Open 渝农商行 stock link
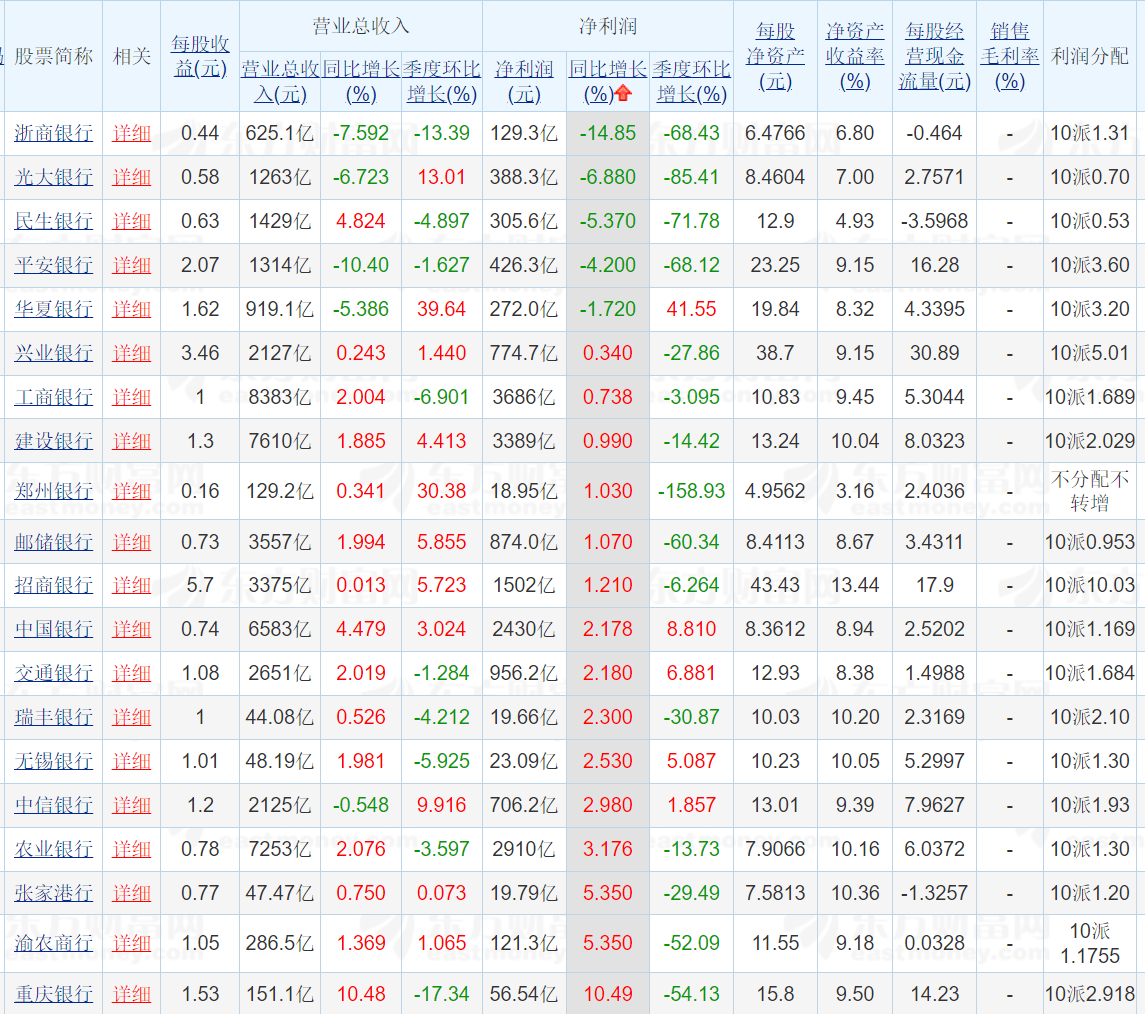 (53, 943)
